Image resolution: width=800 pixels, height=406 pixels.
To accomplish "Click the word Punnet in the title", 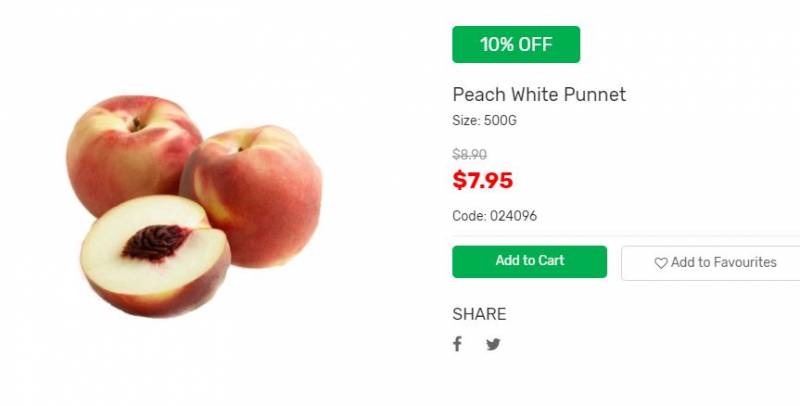I will coord(595,95).
